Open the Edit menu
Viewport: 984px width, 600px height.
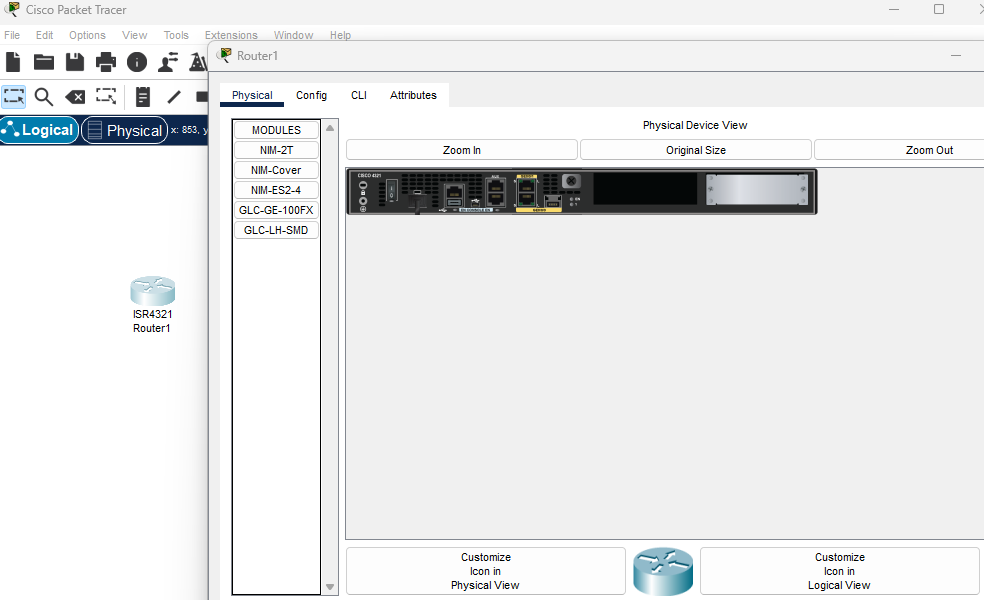point(44,35)
